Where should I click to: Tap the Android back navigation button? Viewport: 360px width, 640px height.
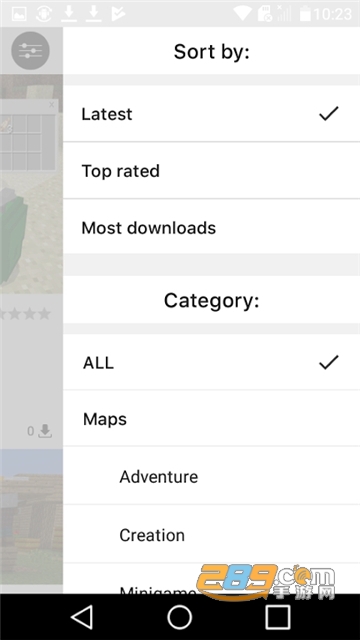pyautogui.click(x=82, y=617)
